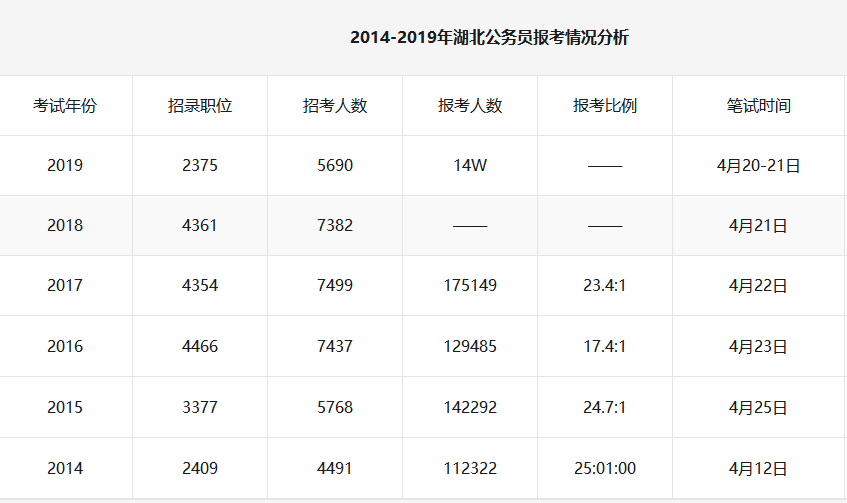Click exam date 4月21日
The width and height of the screenshot is (847, 503).
(758, 225)
